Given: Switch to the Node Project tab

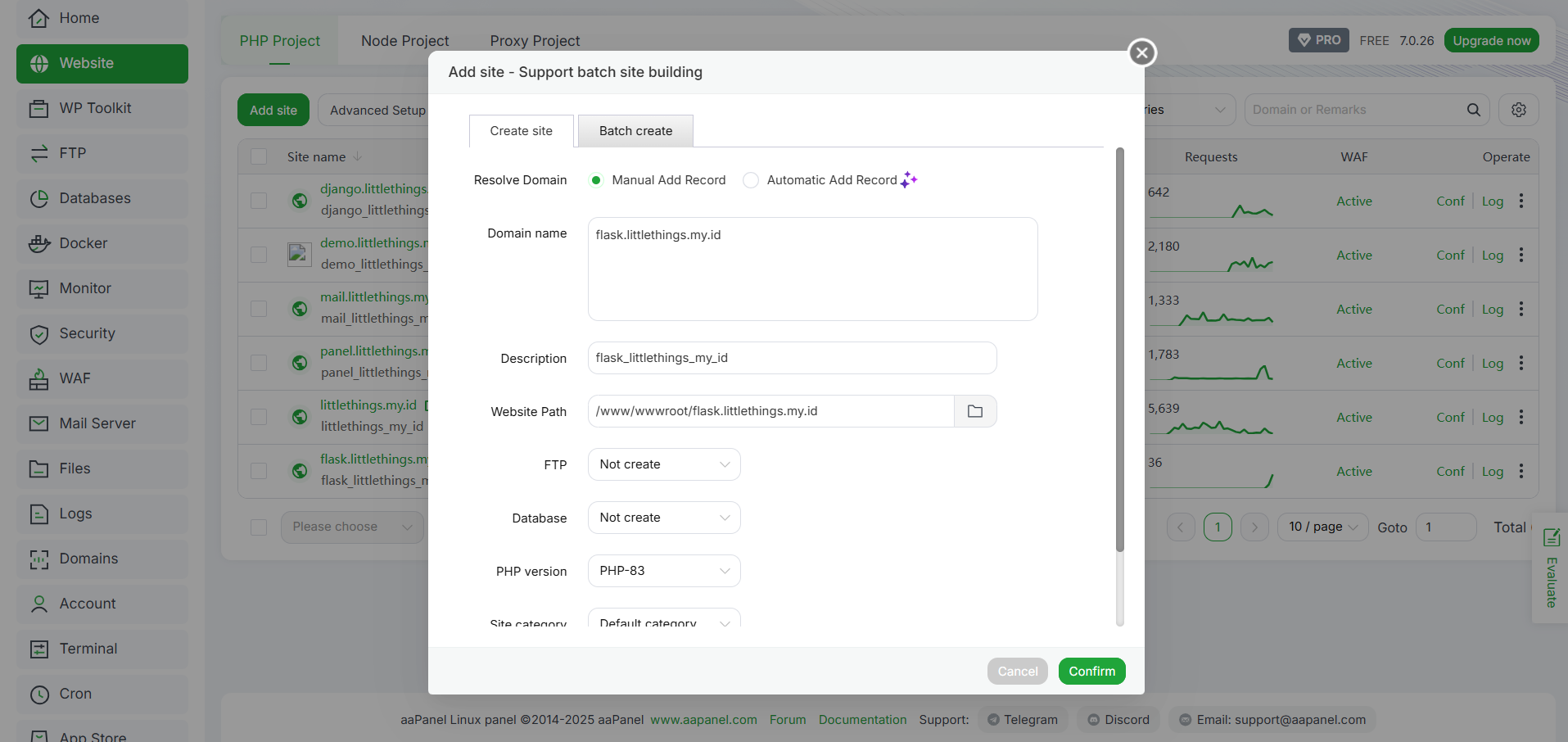Looking at the screenshot, I should [x=405, y=41].
